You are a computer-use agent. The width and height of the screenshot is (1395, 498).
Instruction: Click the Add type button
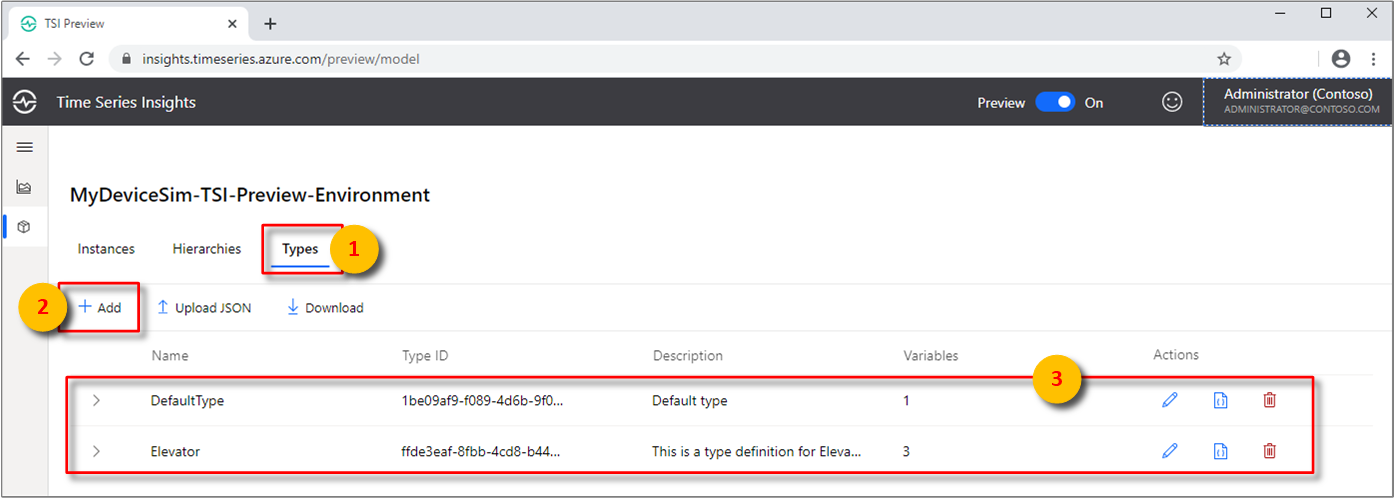coord(100,307)
